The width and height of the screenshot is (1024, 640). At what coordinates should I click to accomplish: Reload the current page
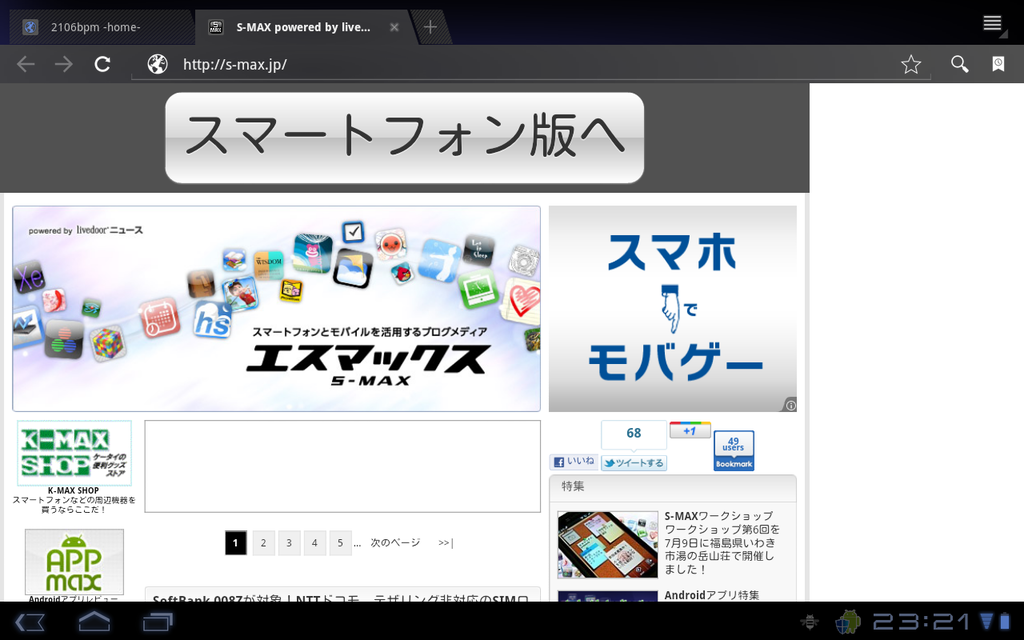tap(103, 64)
